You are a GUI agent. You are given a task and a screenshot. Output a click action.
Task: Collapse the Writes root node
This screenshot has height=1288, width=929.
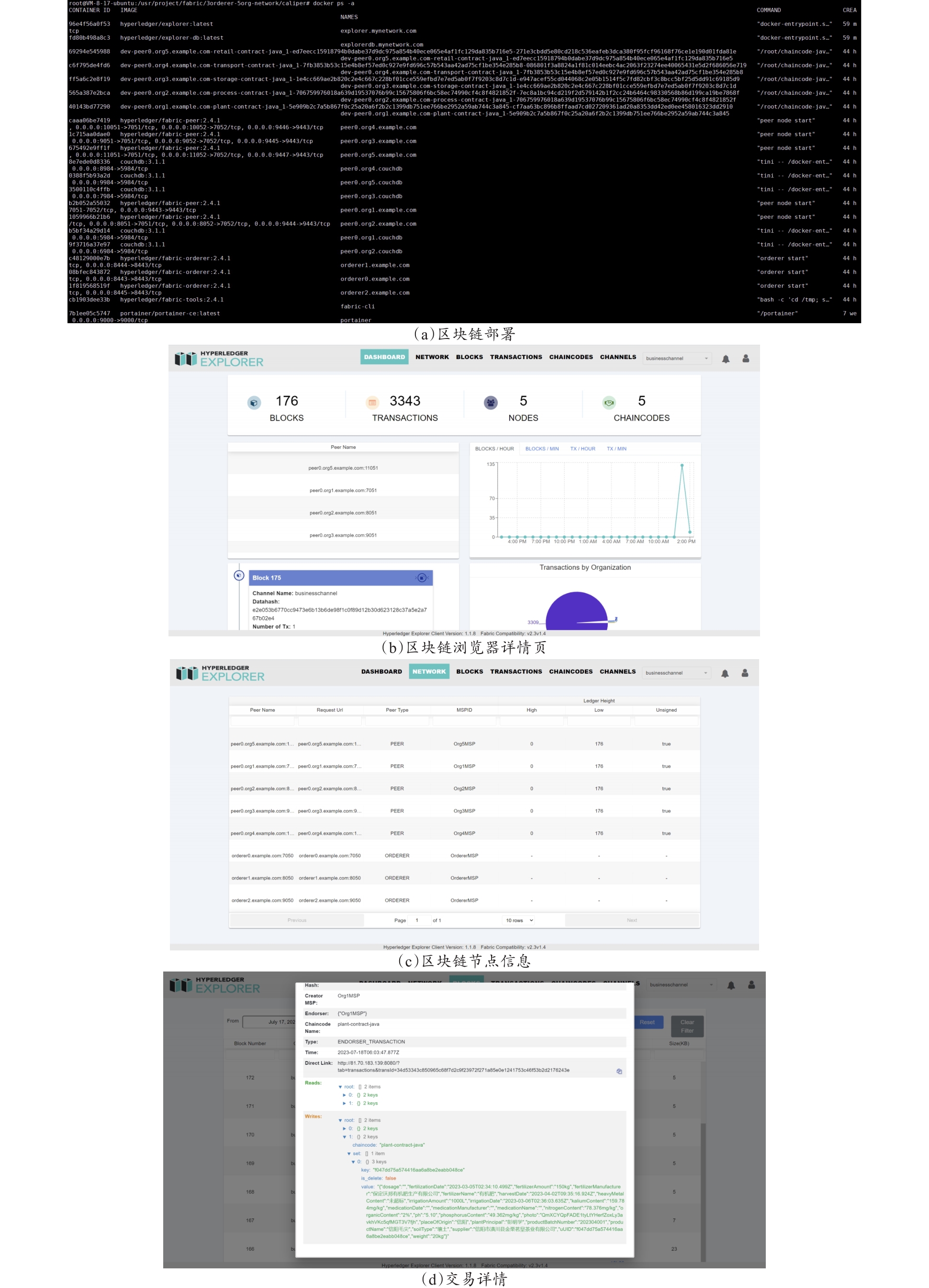(340, 1120)
